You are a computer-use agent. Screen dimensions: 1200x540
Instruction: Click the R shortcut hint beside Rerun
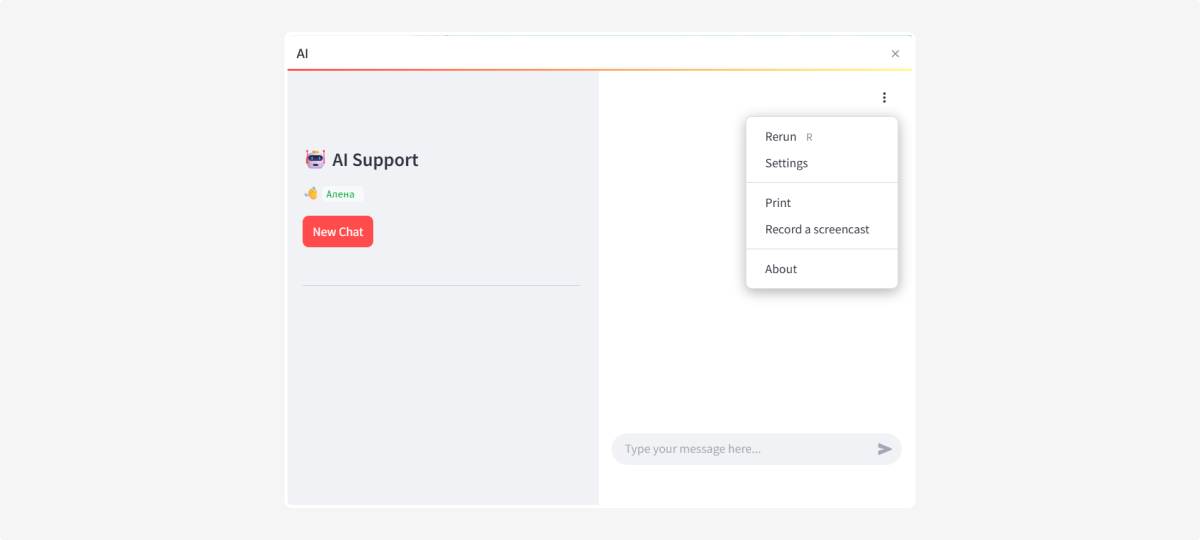809,137
